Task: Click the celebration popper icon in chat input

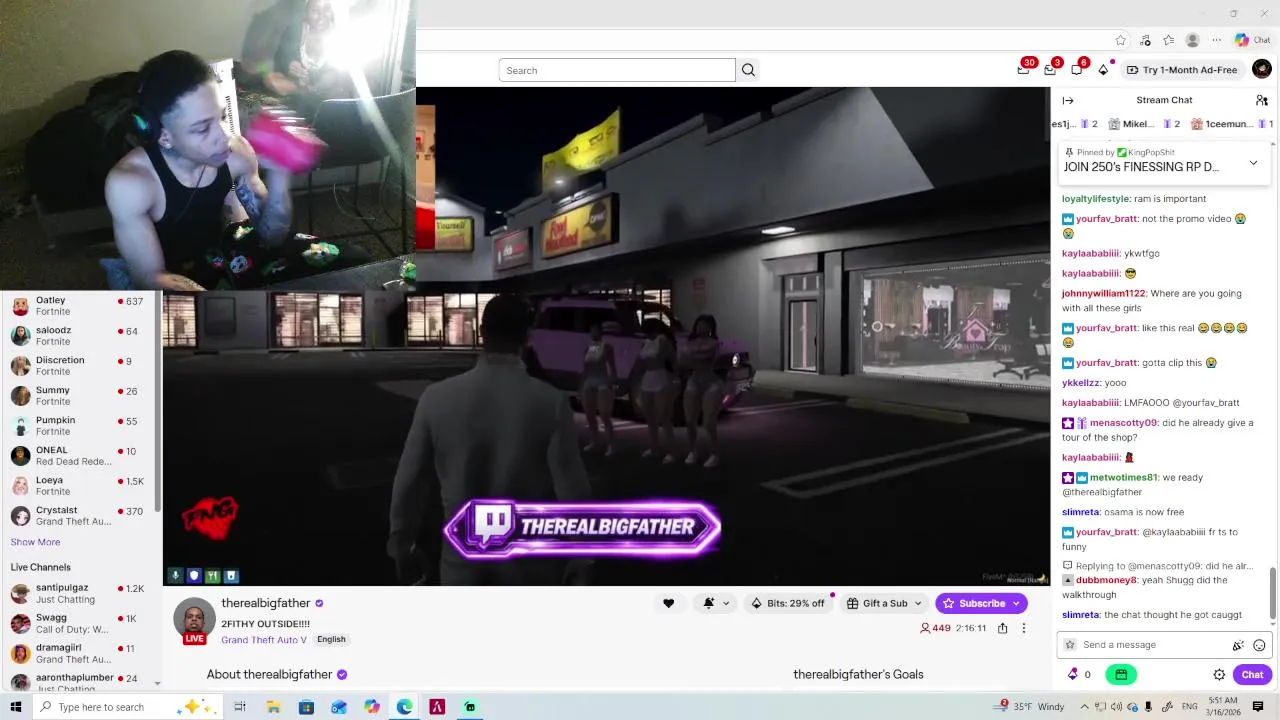Action: pos(1238,645)
